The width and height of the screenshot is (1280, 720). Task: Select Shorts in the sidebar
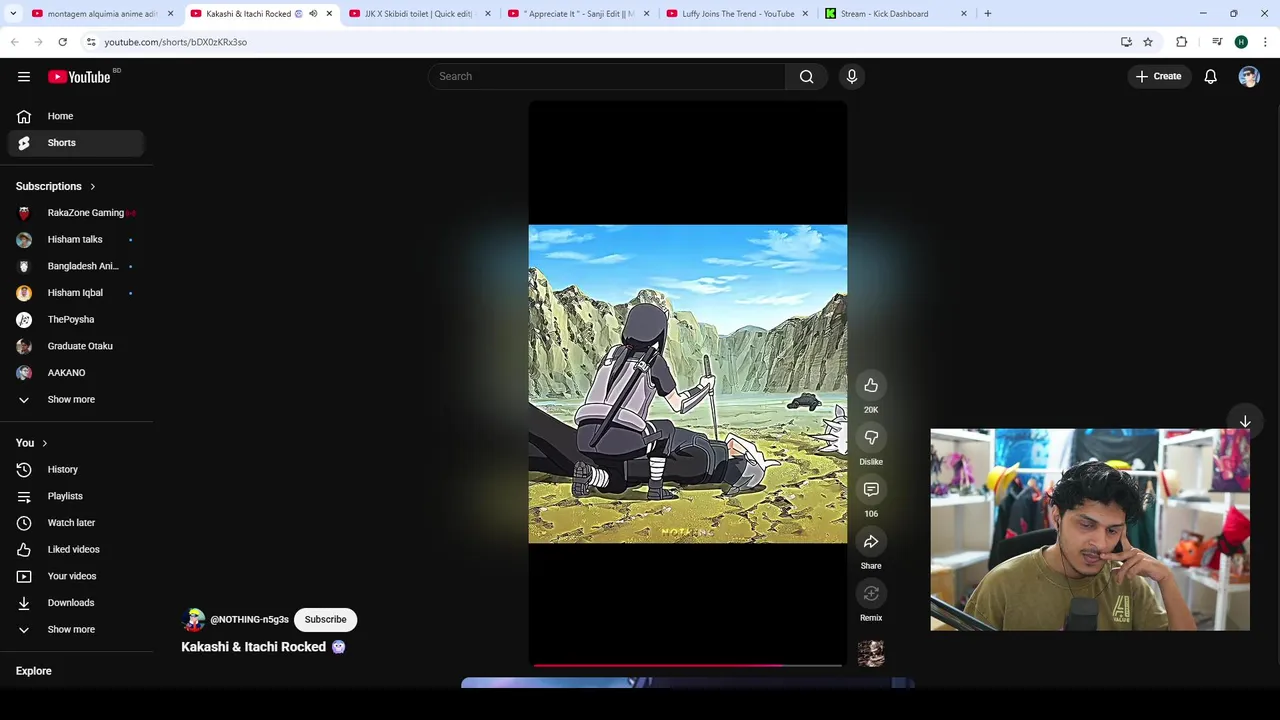click(x=76, y=143)
